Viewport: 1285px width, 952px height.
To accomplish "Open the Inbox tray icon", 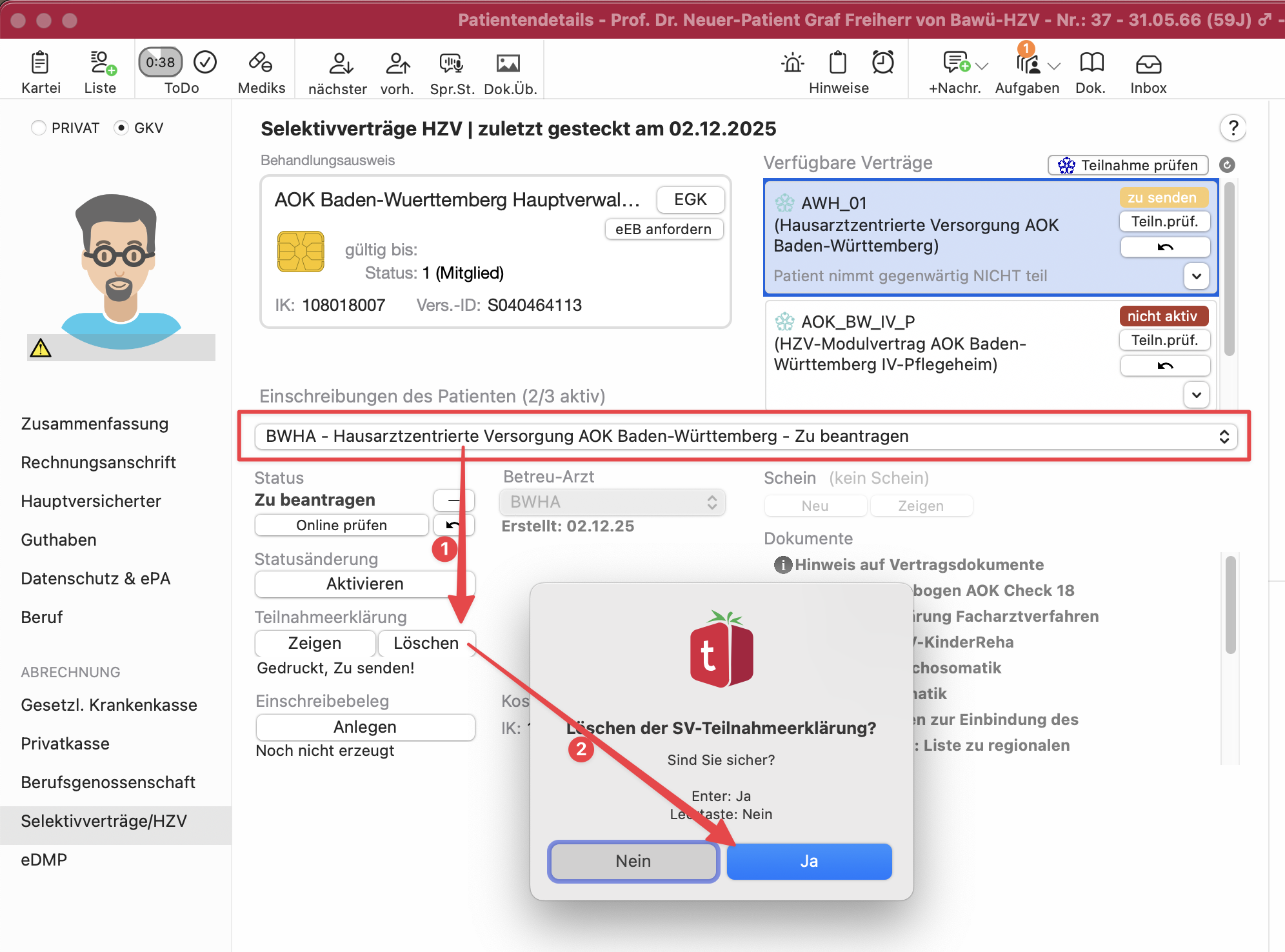I will (1148, 63).
